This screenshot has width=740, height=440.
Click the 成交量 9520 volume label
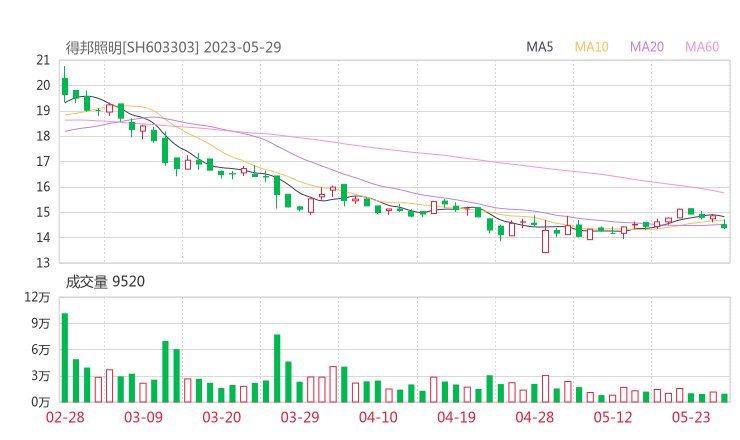105,282
